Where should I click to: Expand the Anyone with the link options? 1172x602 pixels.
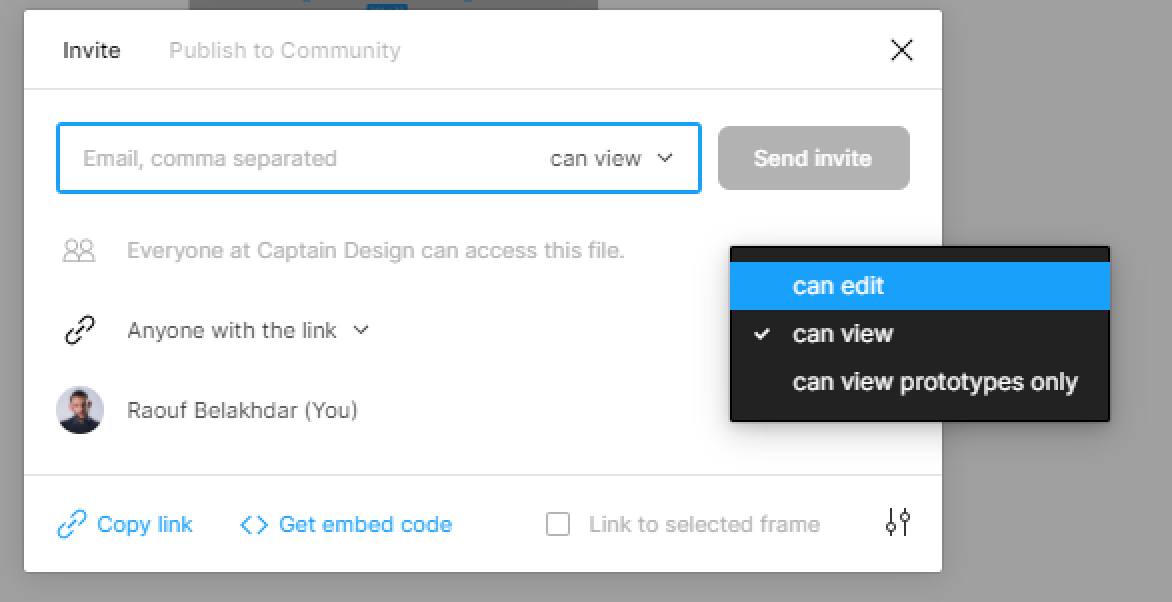[361, 329]
